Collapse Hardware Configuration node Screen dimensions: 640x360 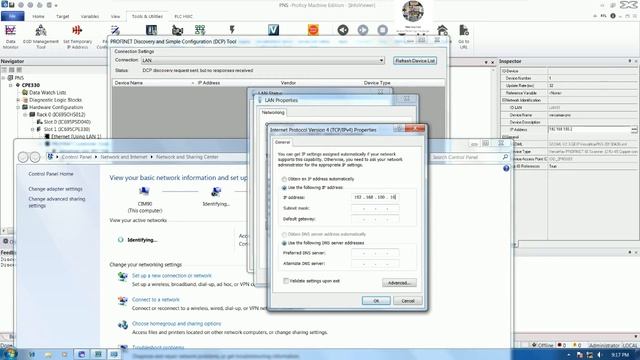click(x=18, y=107)
